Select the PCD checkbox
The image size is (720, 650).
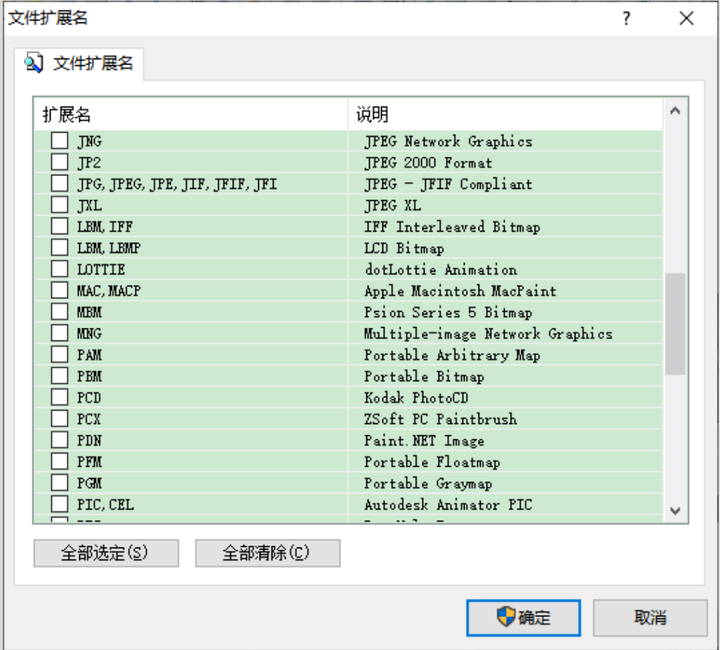pos(59,397)
